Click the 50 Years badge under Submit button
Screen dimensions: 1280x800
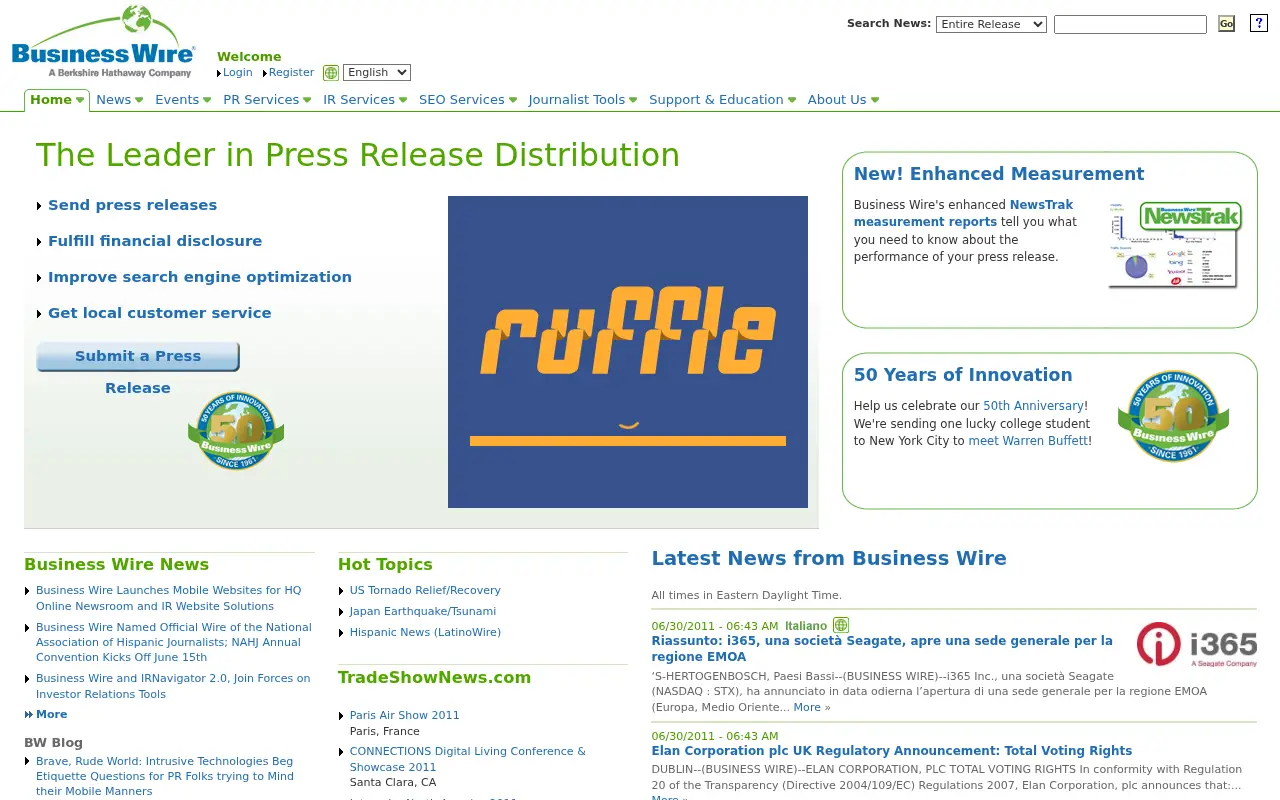tap(236, 430)
